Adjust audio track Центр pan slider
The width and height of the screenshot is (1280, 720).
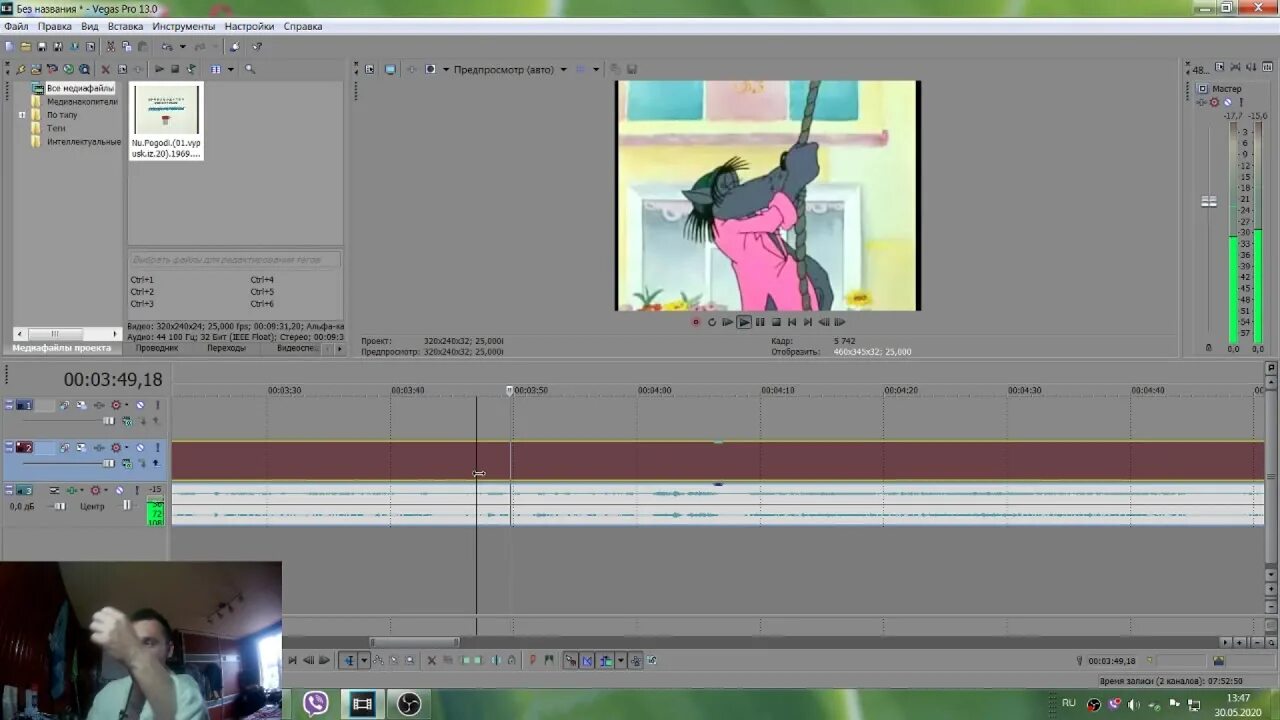click(127, 506)
